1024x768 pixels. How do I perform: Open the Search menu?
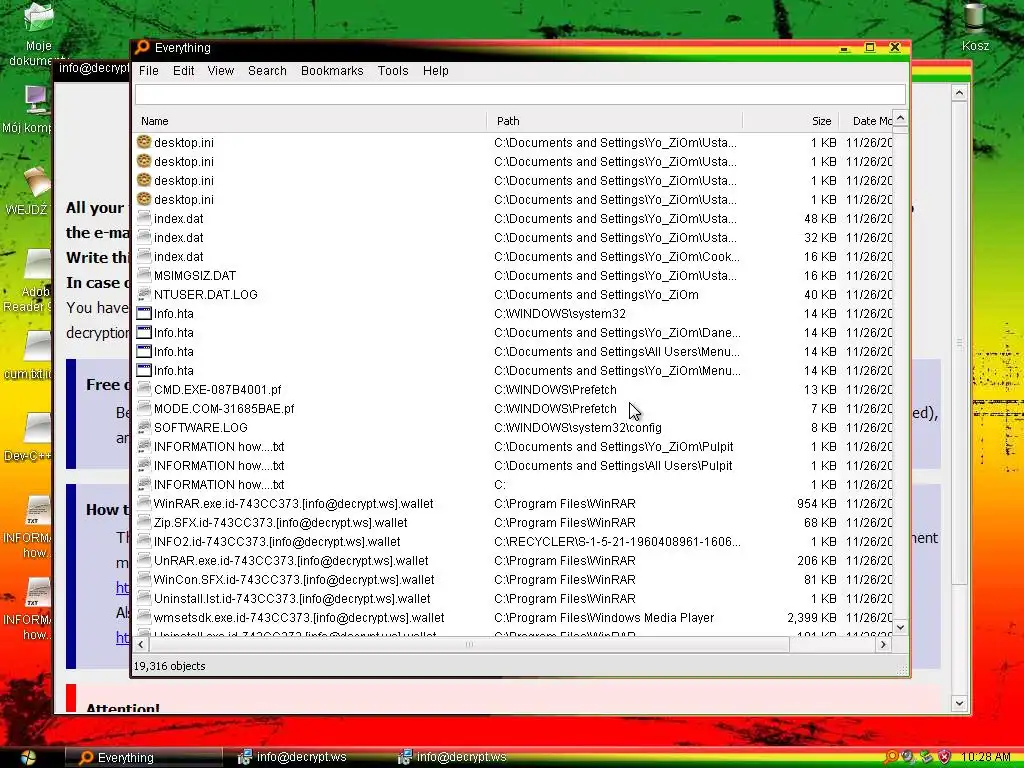click(267, 71)
